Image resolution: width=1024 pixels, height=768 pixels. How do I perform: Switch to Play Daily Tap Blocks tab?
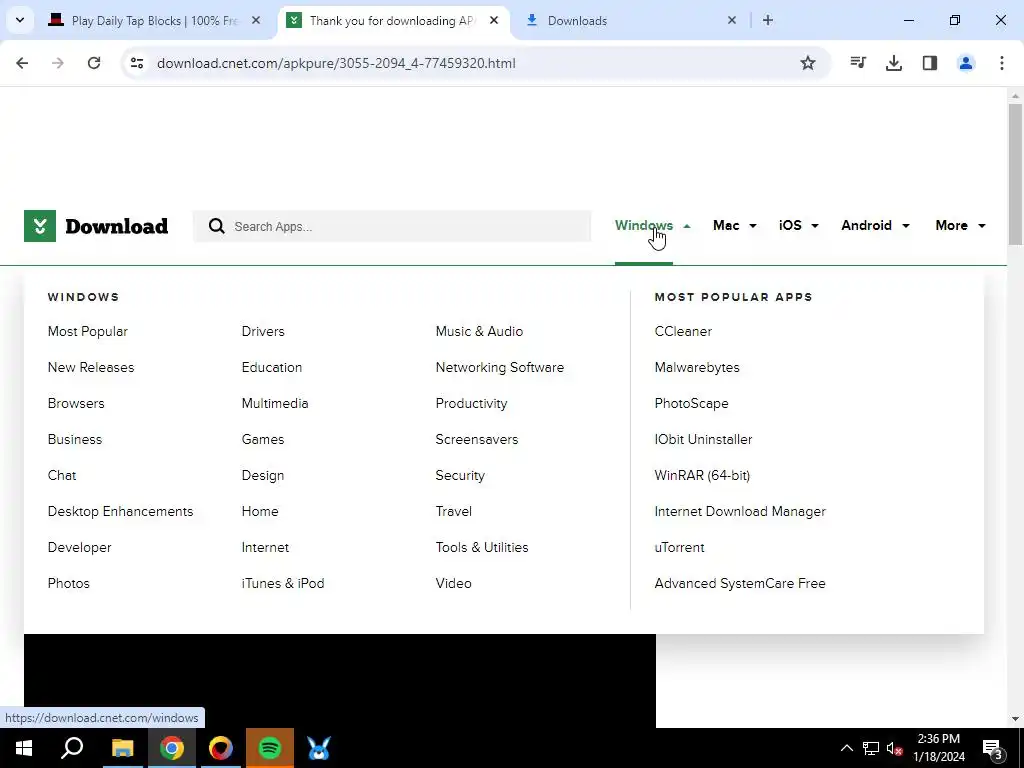(x=154, y=20)
